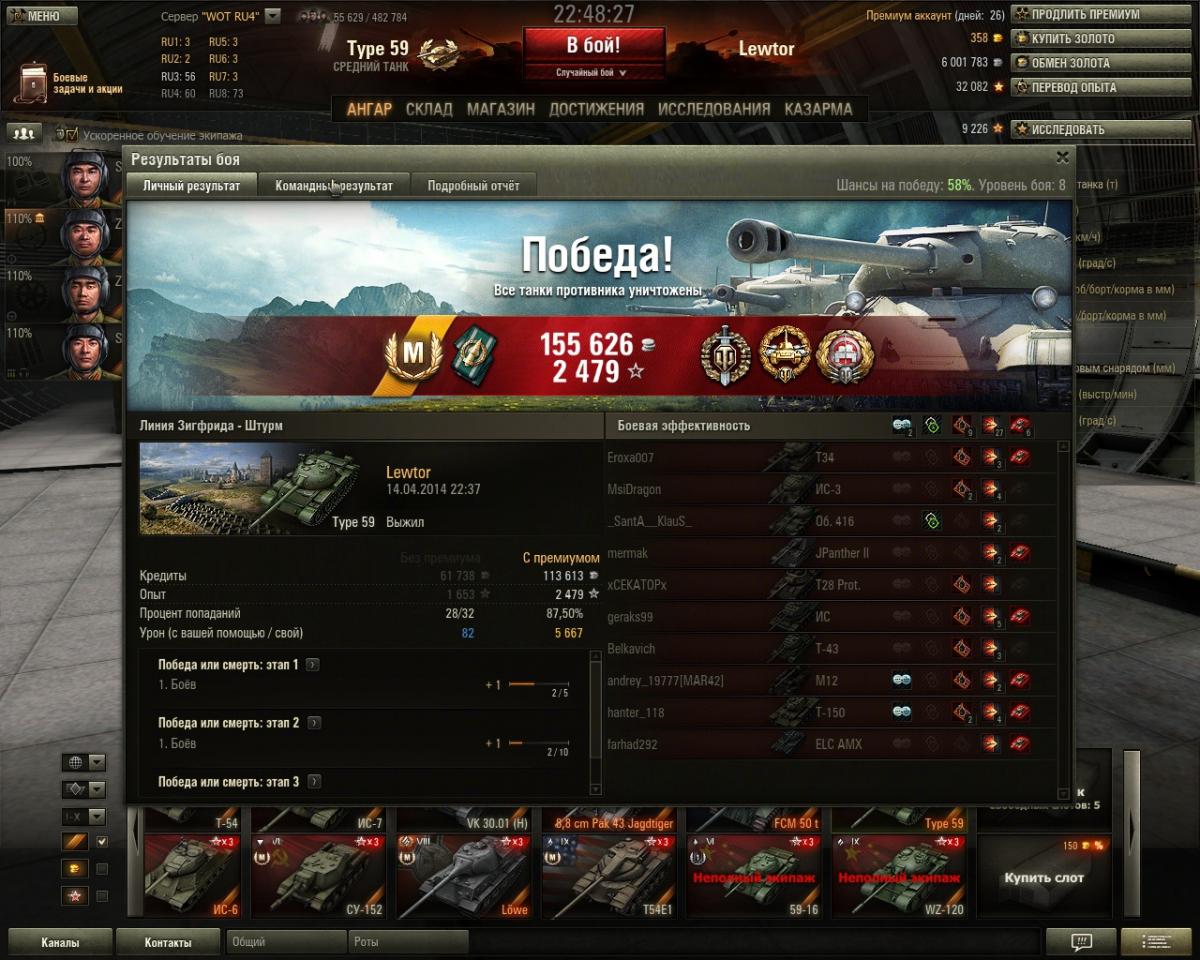This screenshot has height=960, width=1200.
Task: Open the ИССЛЕДОВАНИЯ menu section
Action: (714, 109)
